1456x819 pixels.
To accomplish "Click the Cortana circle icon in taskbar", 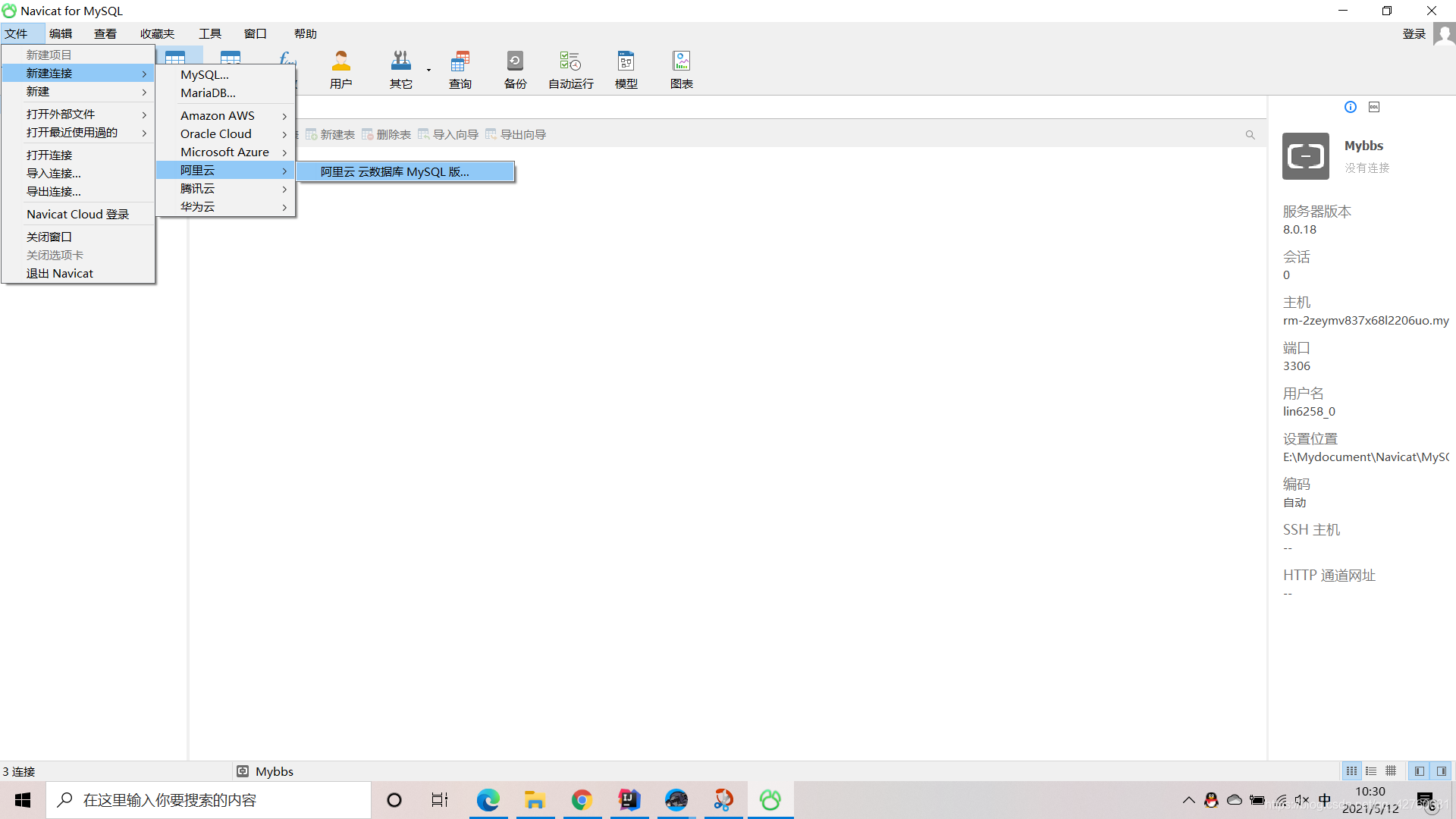I will (394, 800).
